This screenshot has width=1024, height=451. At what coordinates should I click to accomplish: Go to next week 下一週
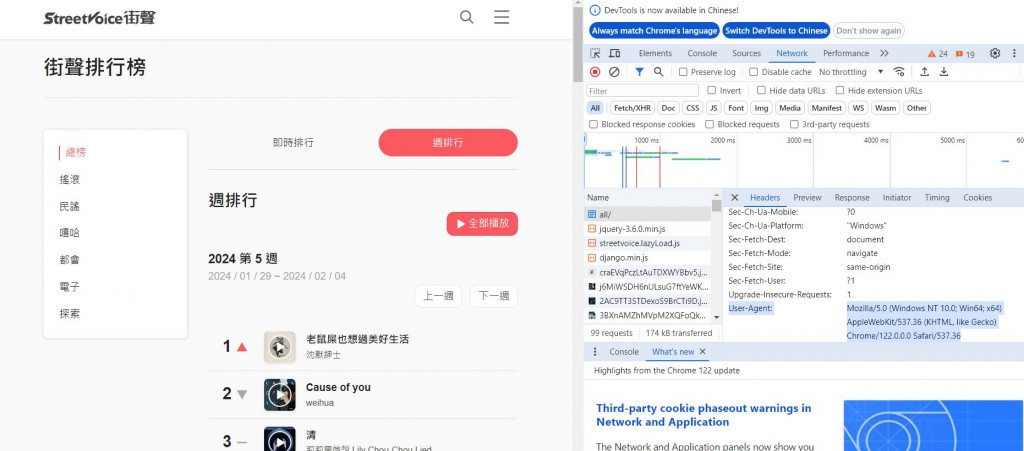pos(494,296)
